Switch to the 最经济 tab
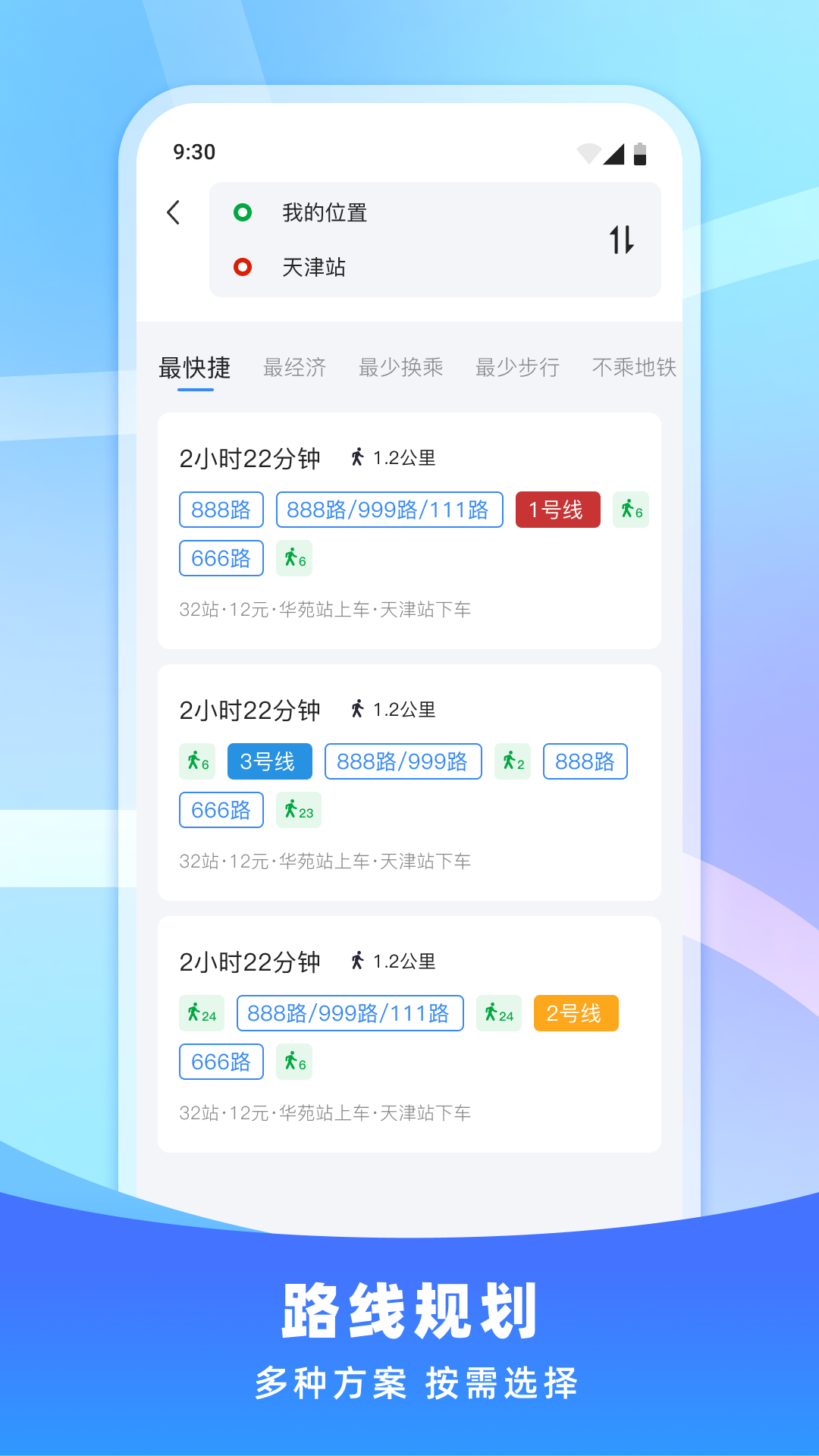 294,368
